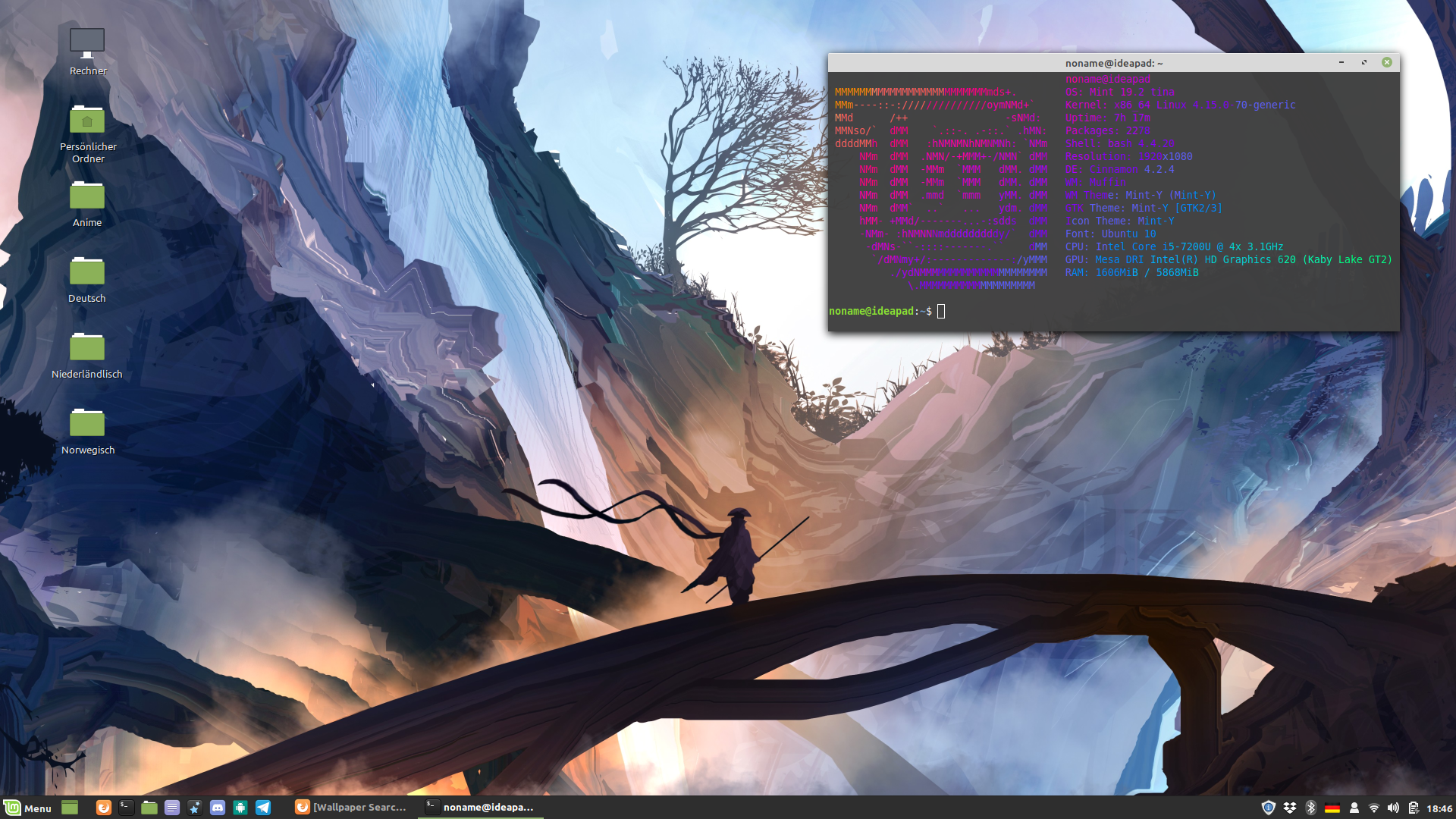Launch Firefox from the panel launcher
This screenshot has width=1456, height=819.
tap(104, 808)
